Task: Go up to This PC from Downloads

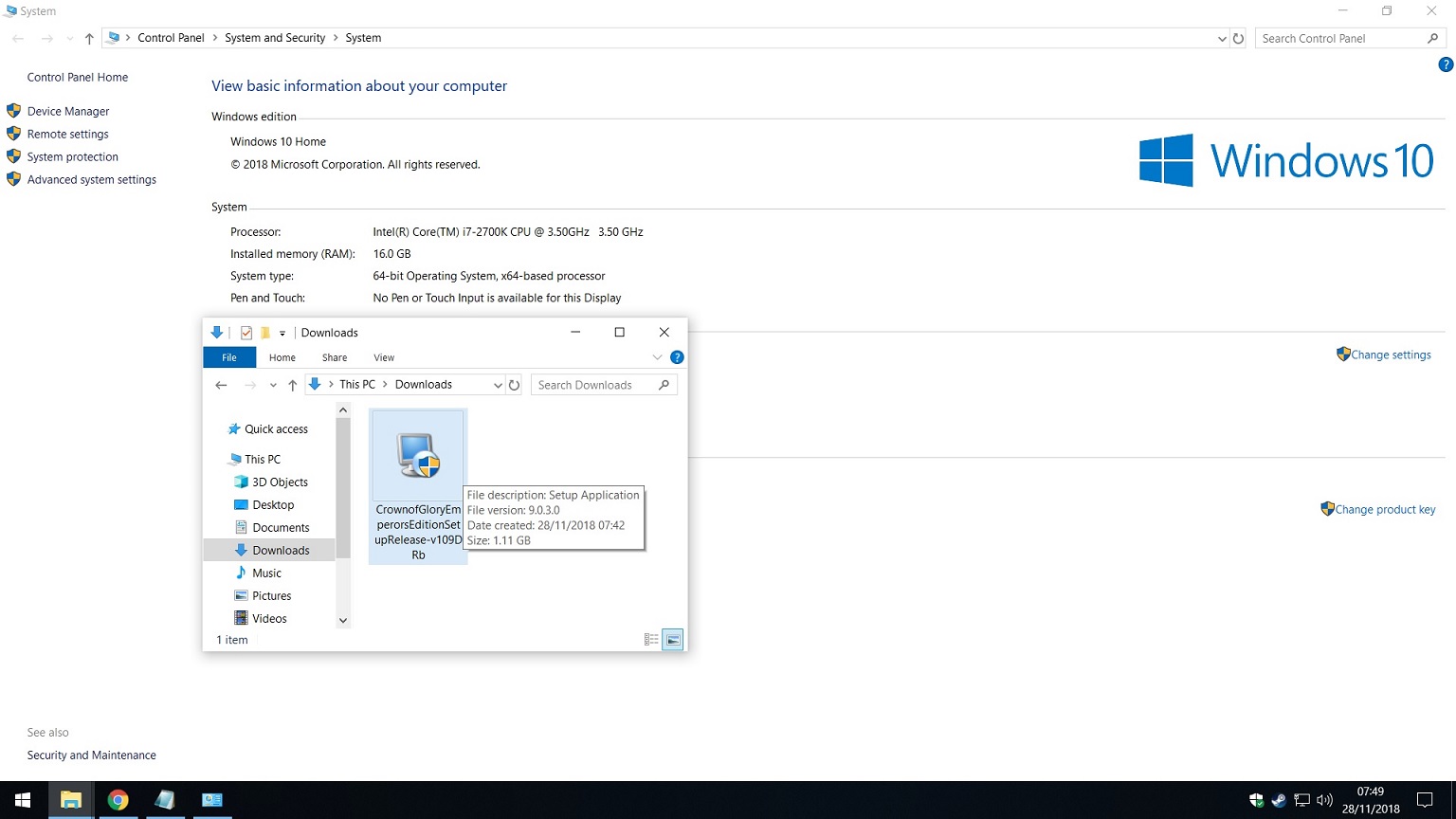Action: 292,385
